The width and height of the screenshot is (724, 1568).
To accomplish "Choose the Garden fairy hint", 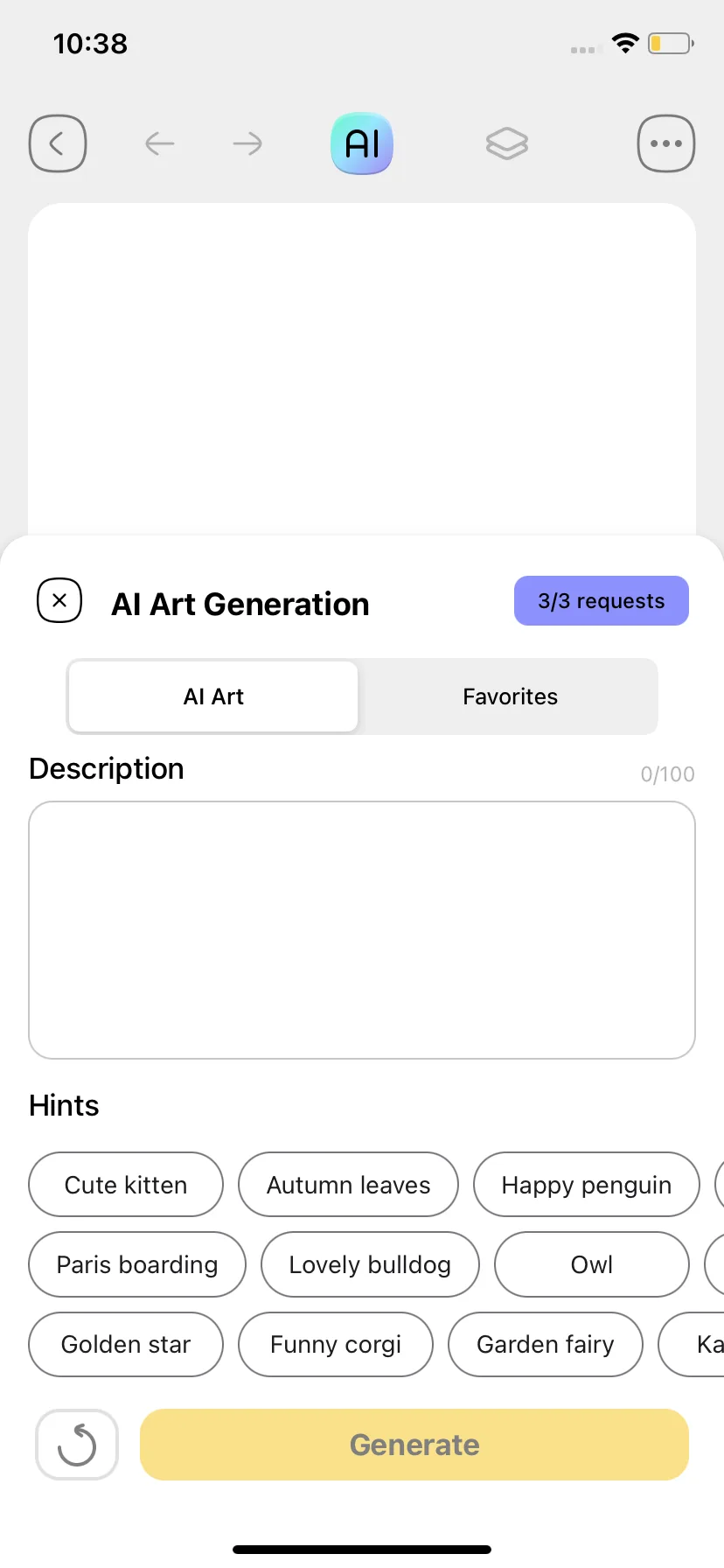I will click(546, 1344).
